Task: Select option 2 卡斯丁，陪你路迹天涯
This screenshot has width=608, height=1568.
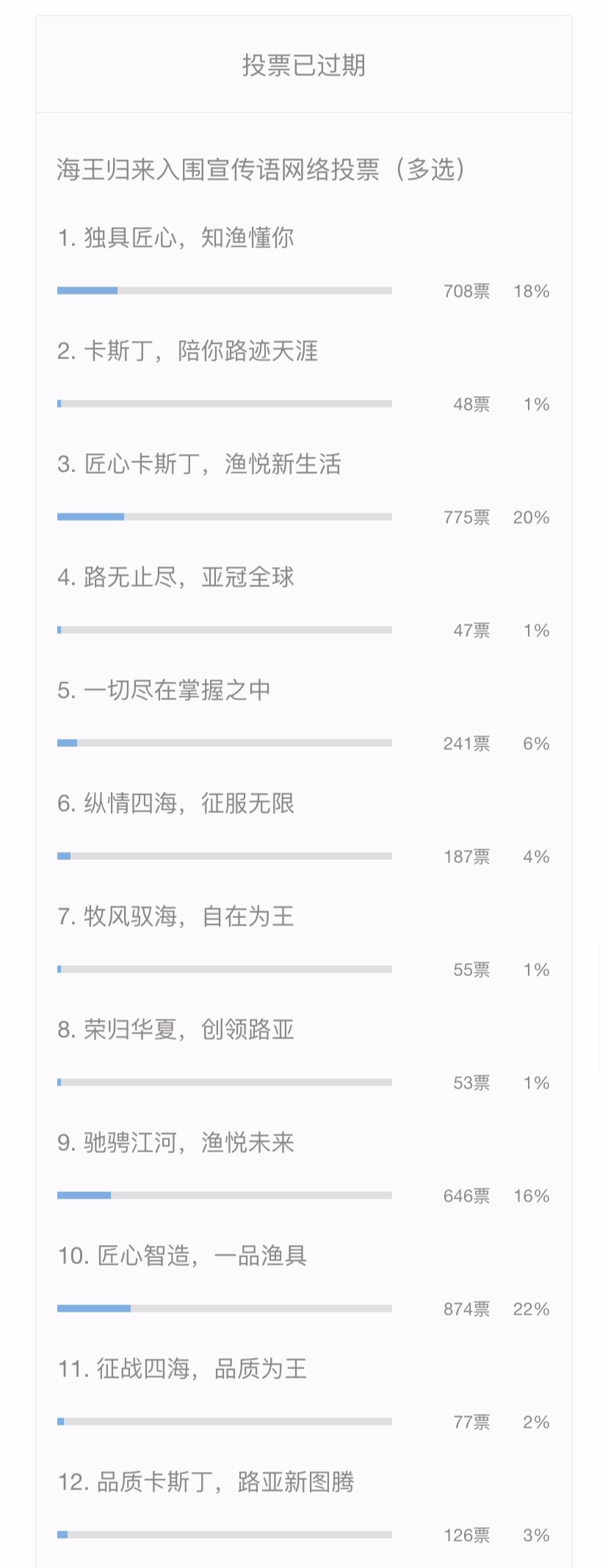Action: point(188,351)
